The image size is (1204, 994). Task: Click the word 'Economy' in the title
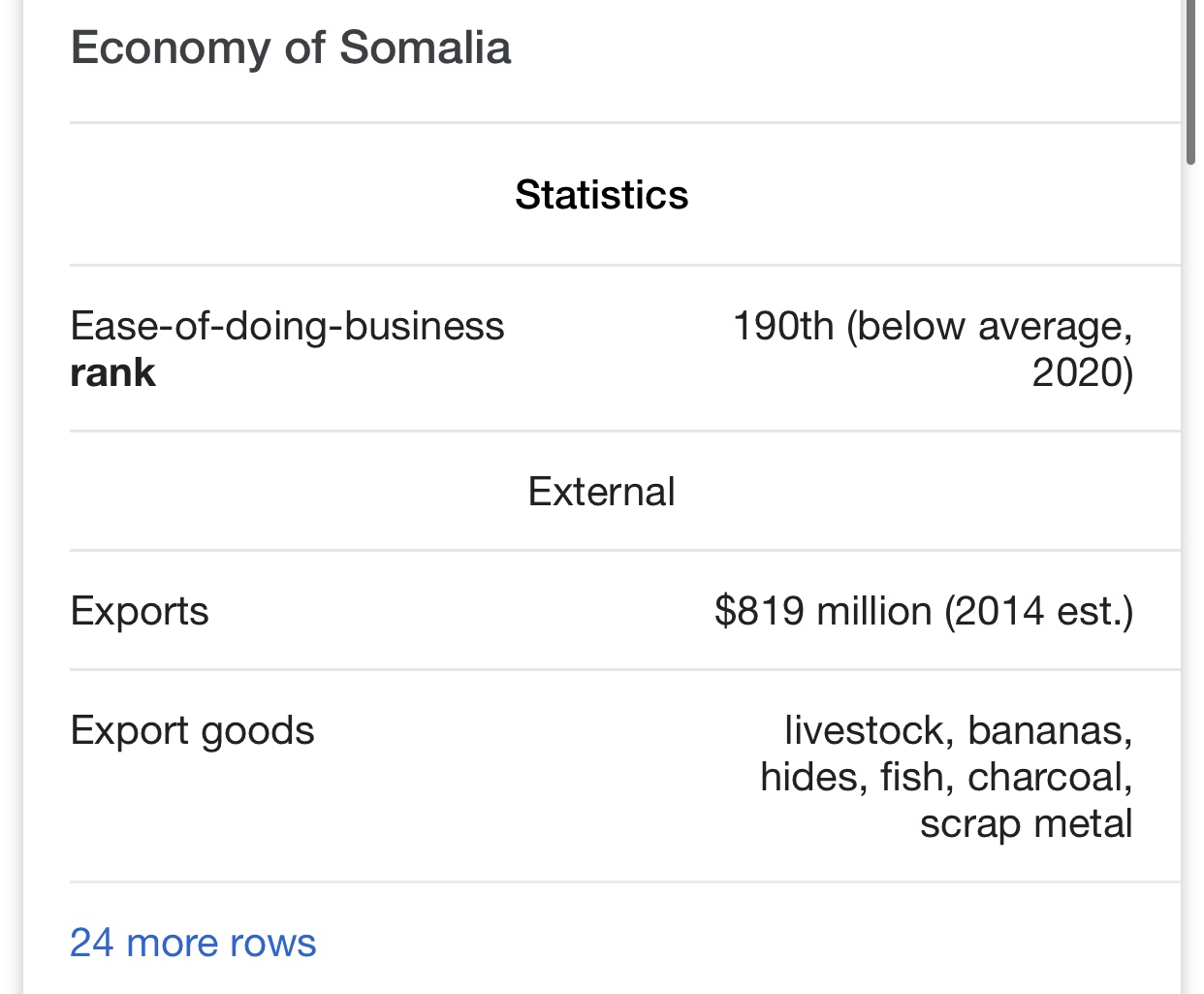pos(171,48)
